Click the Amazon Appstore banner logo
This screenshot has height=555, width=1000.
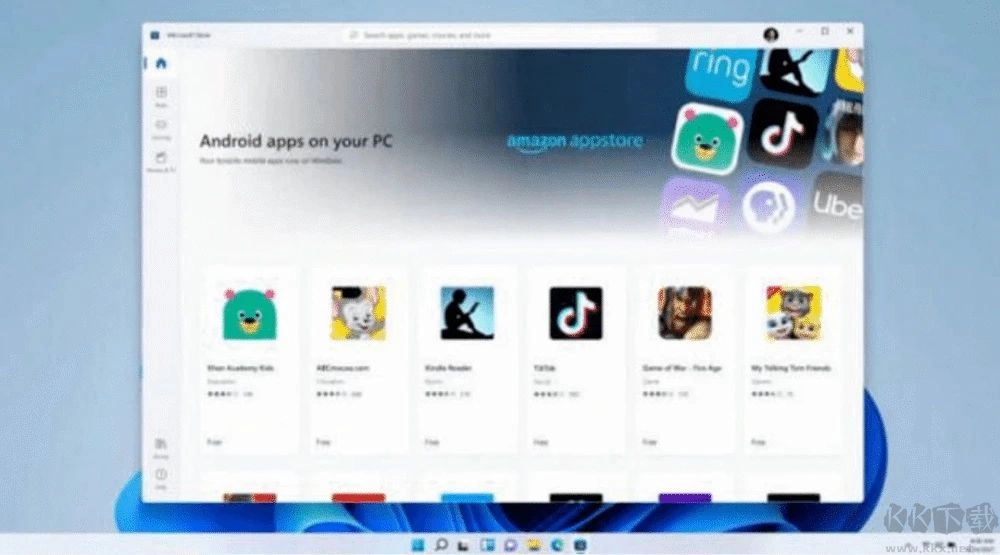click(x=574, y=142)
